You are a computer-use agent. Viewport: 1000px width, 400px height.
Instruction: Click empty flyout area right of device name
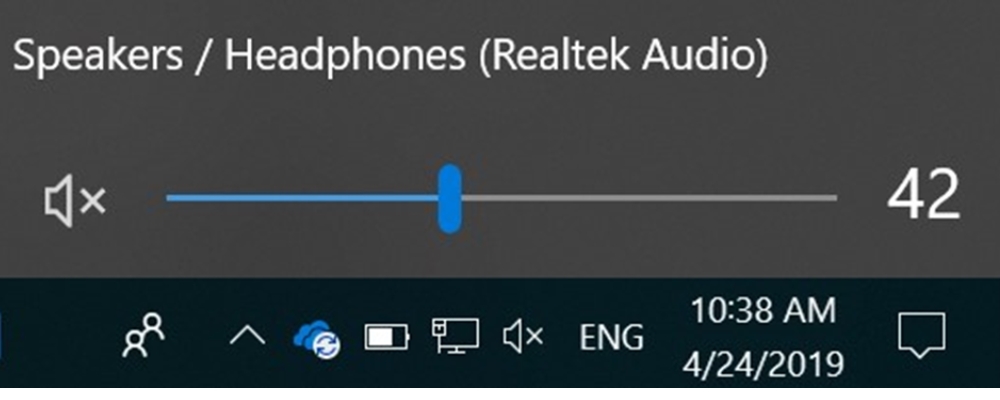[880, 56]
